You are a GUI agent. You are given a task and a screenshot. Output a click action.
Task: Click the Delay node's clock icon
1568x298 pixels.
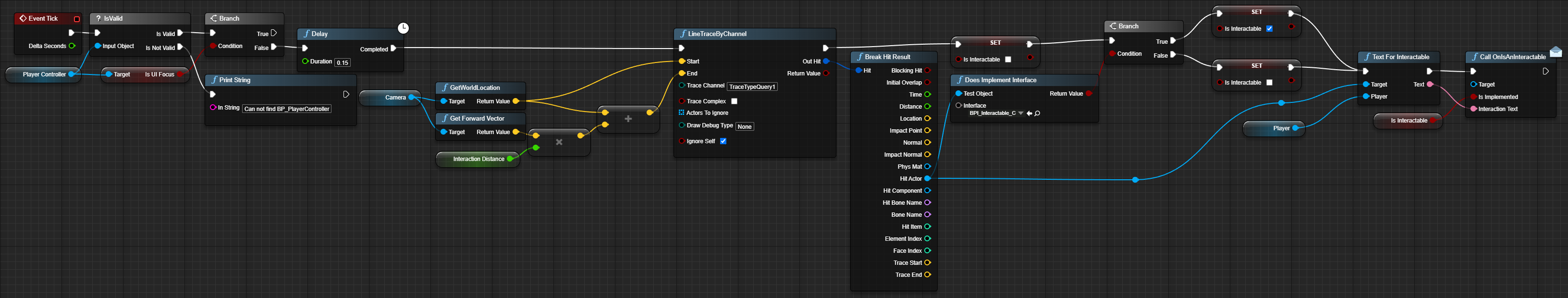[403, 28]
